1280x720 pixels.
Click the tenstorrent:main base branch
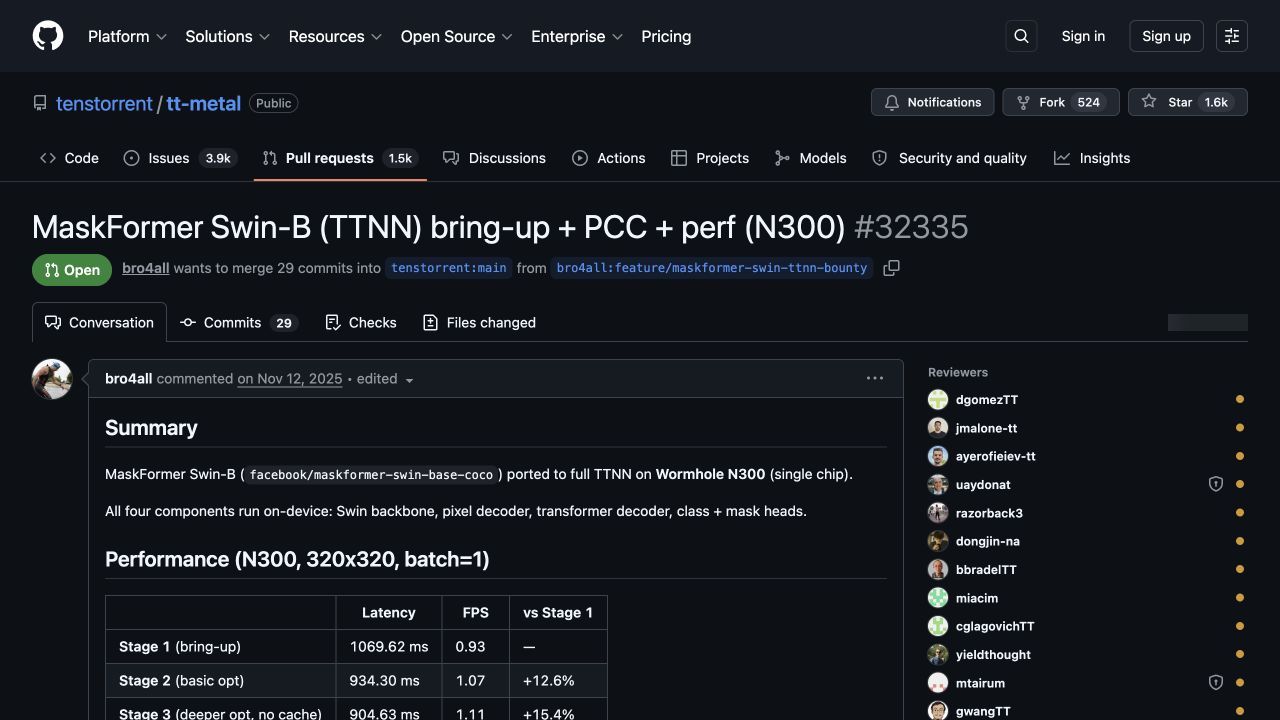(x=449, y=268)
